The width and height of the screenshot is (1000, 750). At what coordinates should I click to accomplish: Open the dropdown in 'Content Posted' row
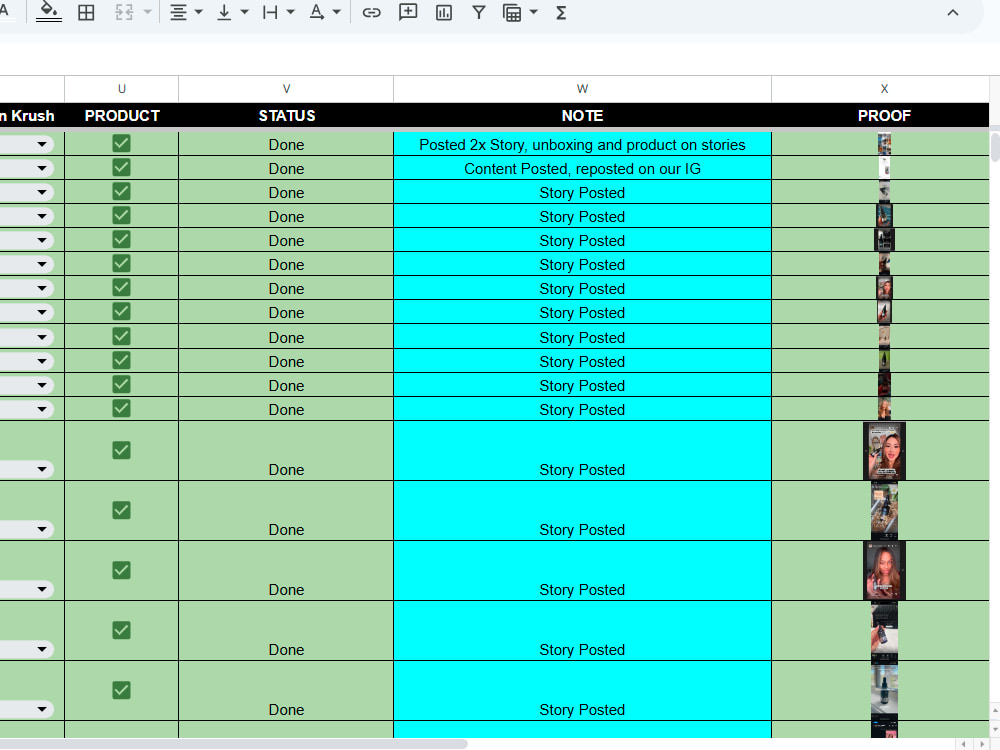(42, 168)
